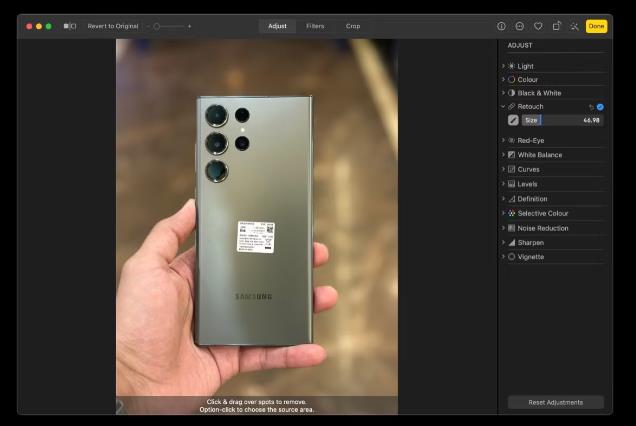The image size is (636, 426).
Task: Switch to the Crop tab
Action: coord(353,26)
